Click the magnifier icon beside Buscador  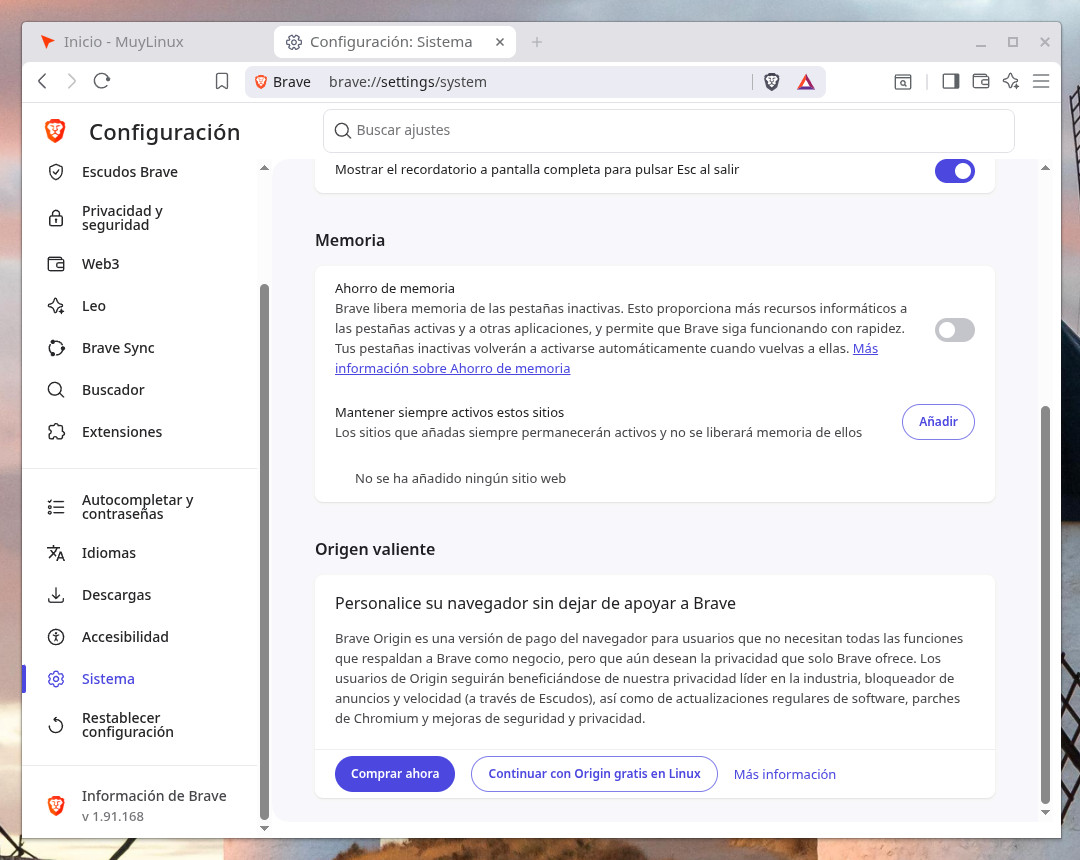(56, 390)
